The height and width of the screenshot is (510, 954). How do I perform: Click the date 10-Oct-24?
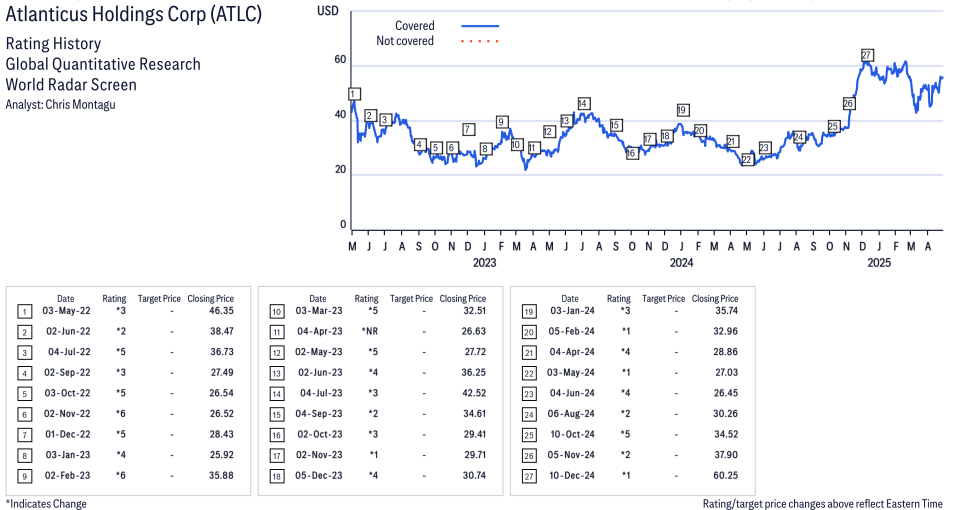click(573, 435)
